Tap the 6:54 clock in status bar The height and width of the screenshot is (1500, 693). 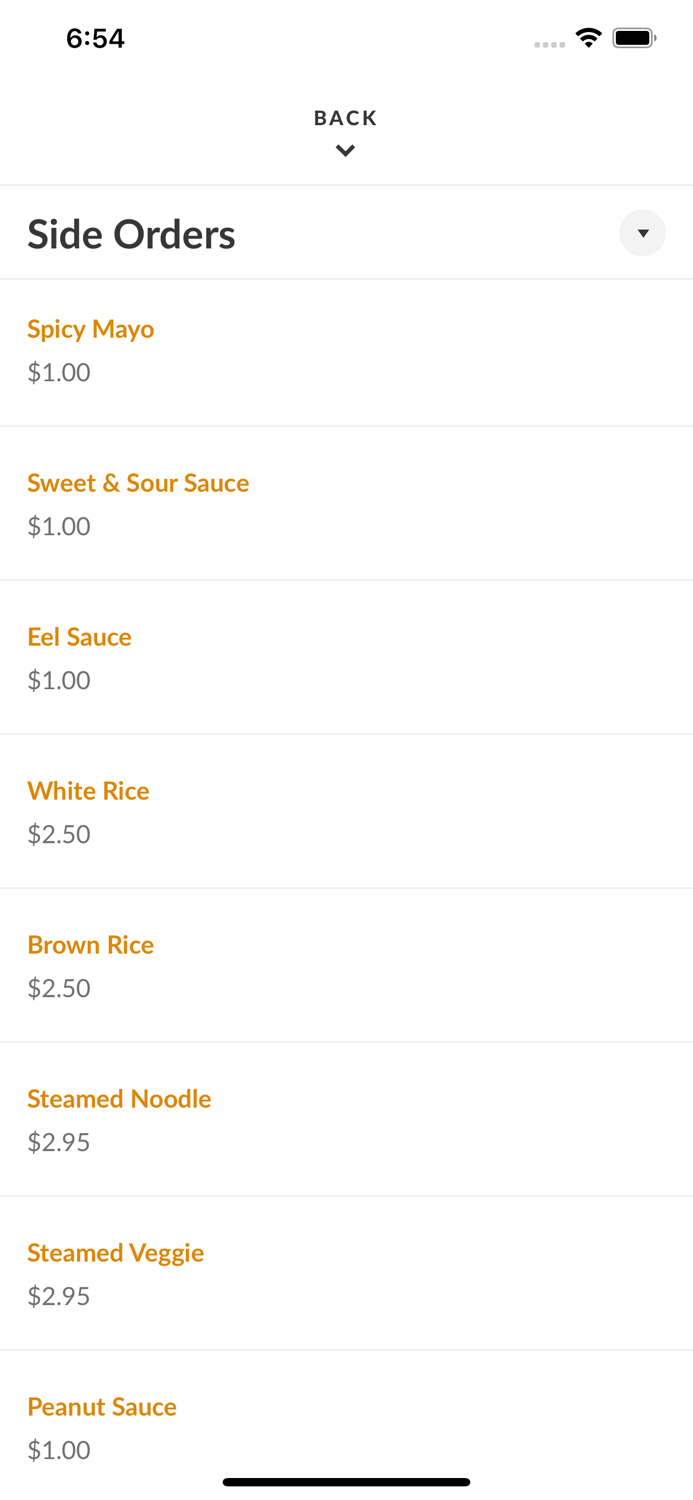point(95,38)
